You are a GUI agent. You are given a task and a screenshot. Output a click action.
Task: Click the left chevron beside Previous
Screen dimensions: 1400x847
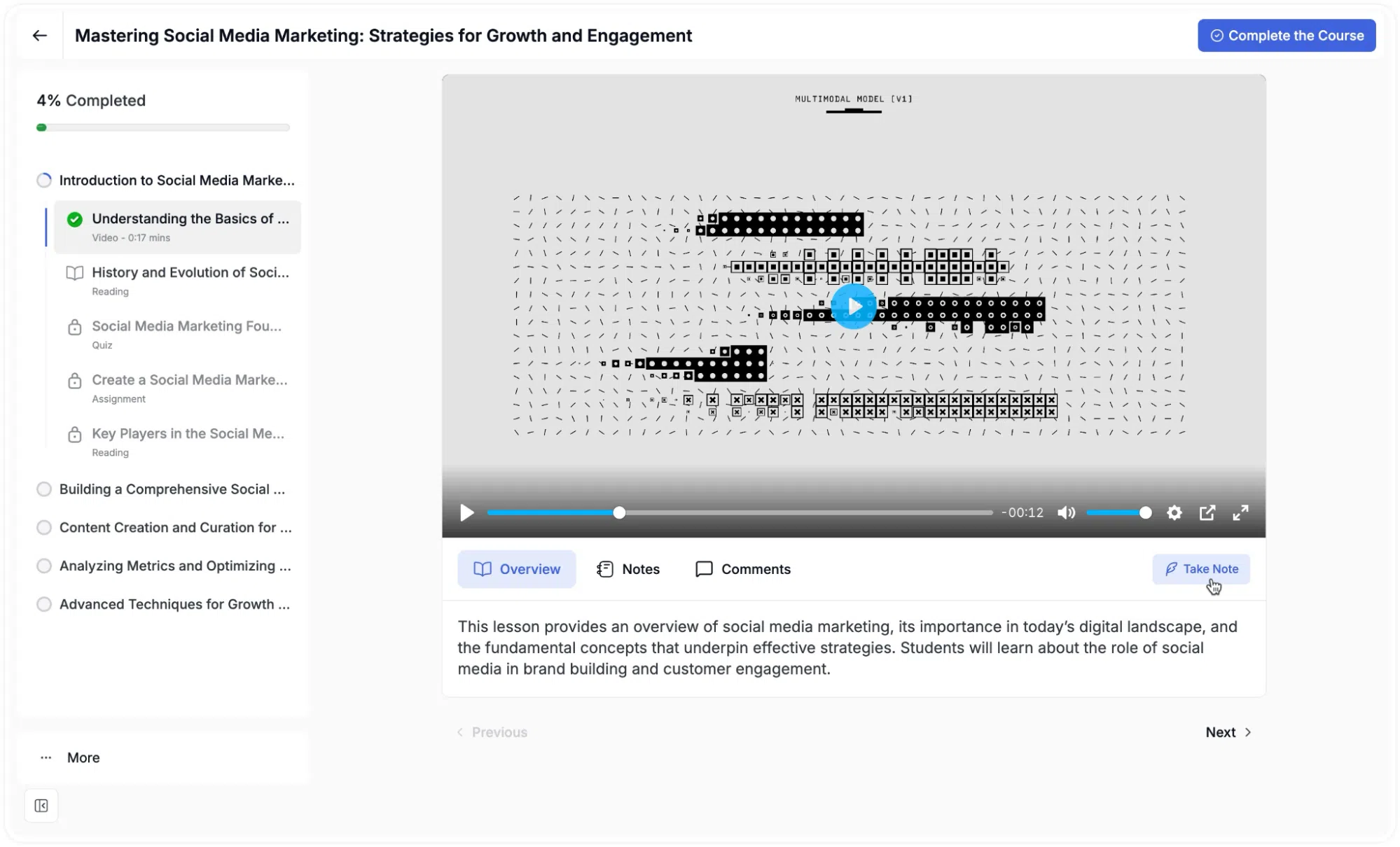pyautogui.click(x=459, y=731)
